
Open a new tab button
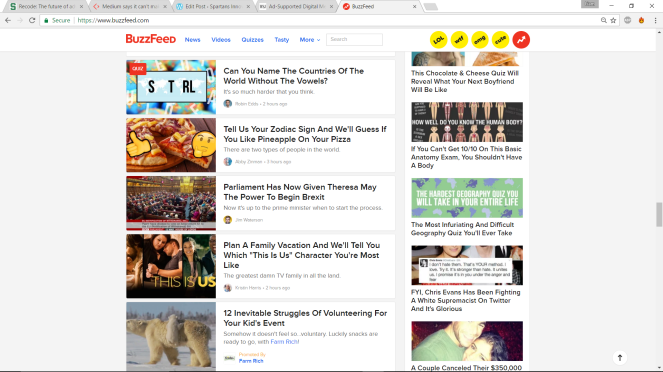coord(430,6)
